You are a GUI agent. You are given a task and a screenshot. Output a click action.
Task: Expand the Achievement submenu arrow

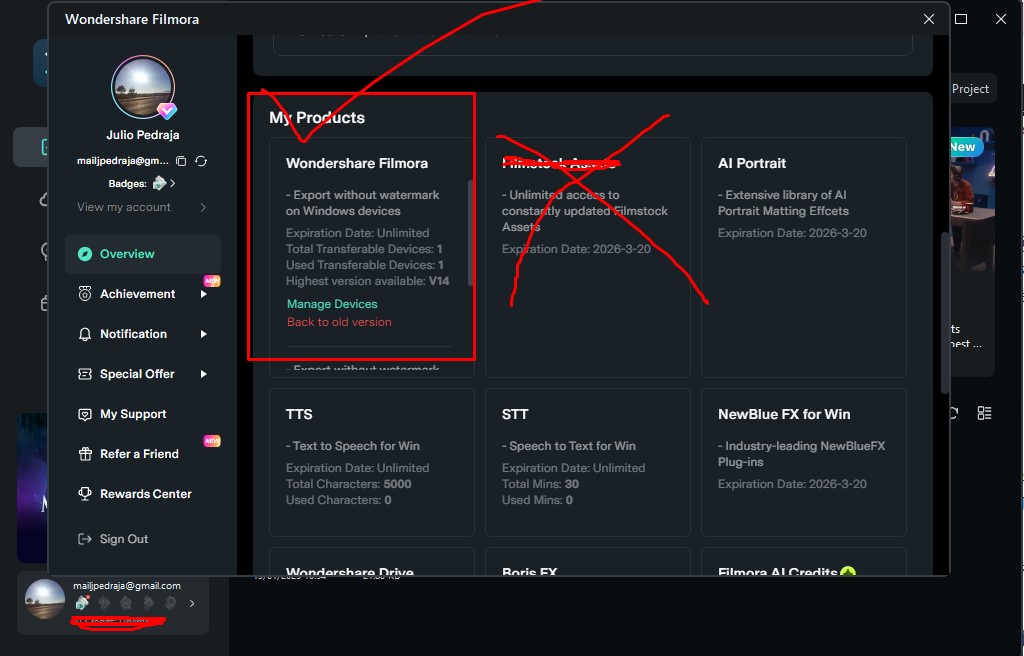click(204, 294)
